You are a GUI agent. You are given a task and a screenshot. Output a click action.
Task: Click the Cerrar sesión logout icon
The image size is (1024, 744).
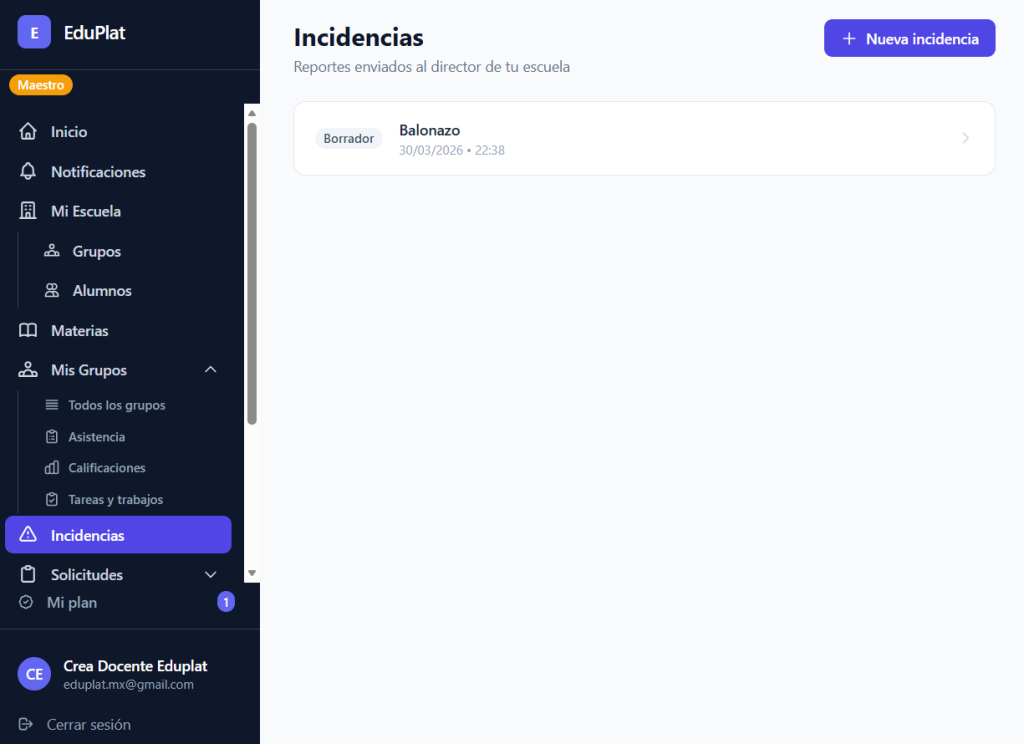(26, 724)
